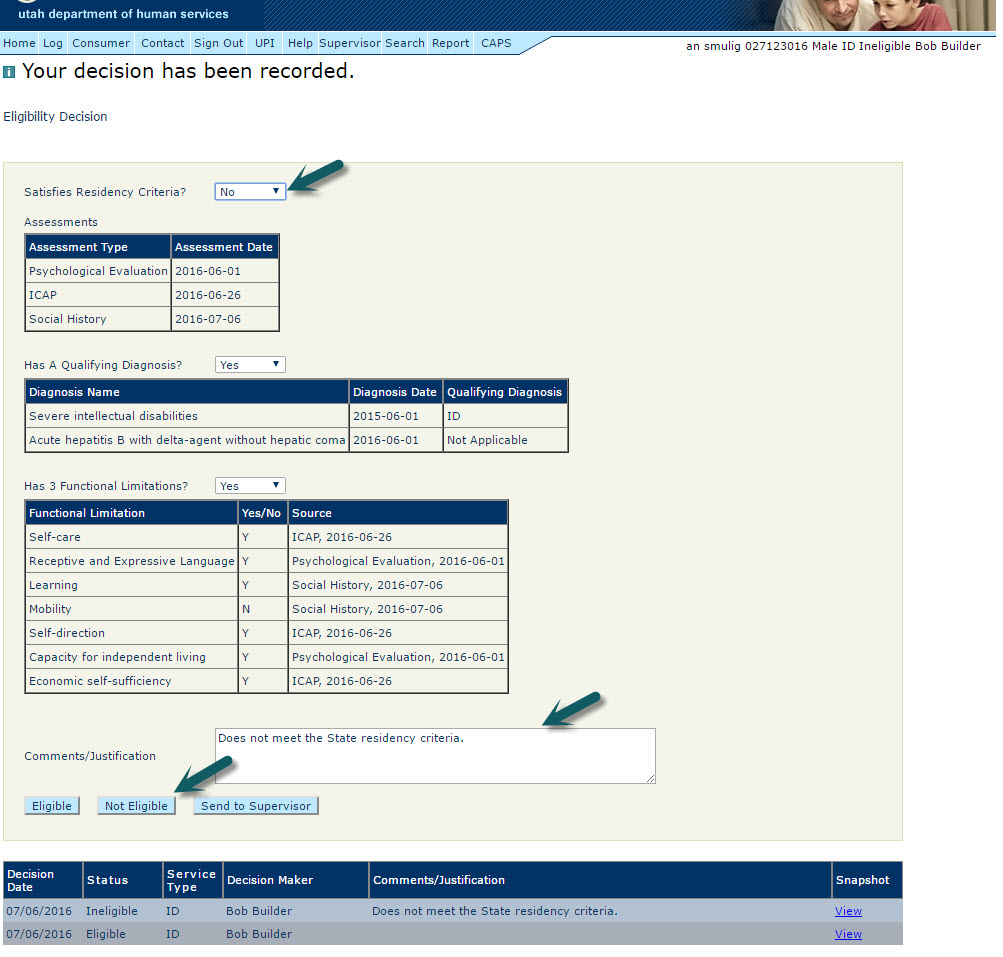Image resolution: width=1003 pixels, height=957 pixels.
Task: Click into the Comments/Justification text box
Action: click(435, 756)
